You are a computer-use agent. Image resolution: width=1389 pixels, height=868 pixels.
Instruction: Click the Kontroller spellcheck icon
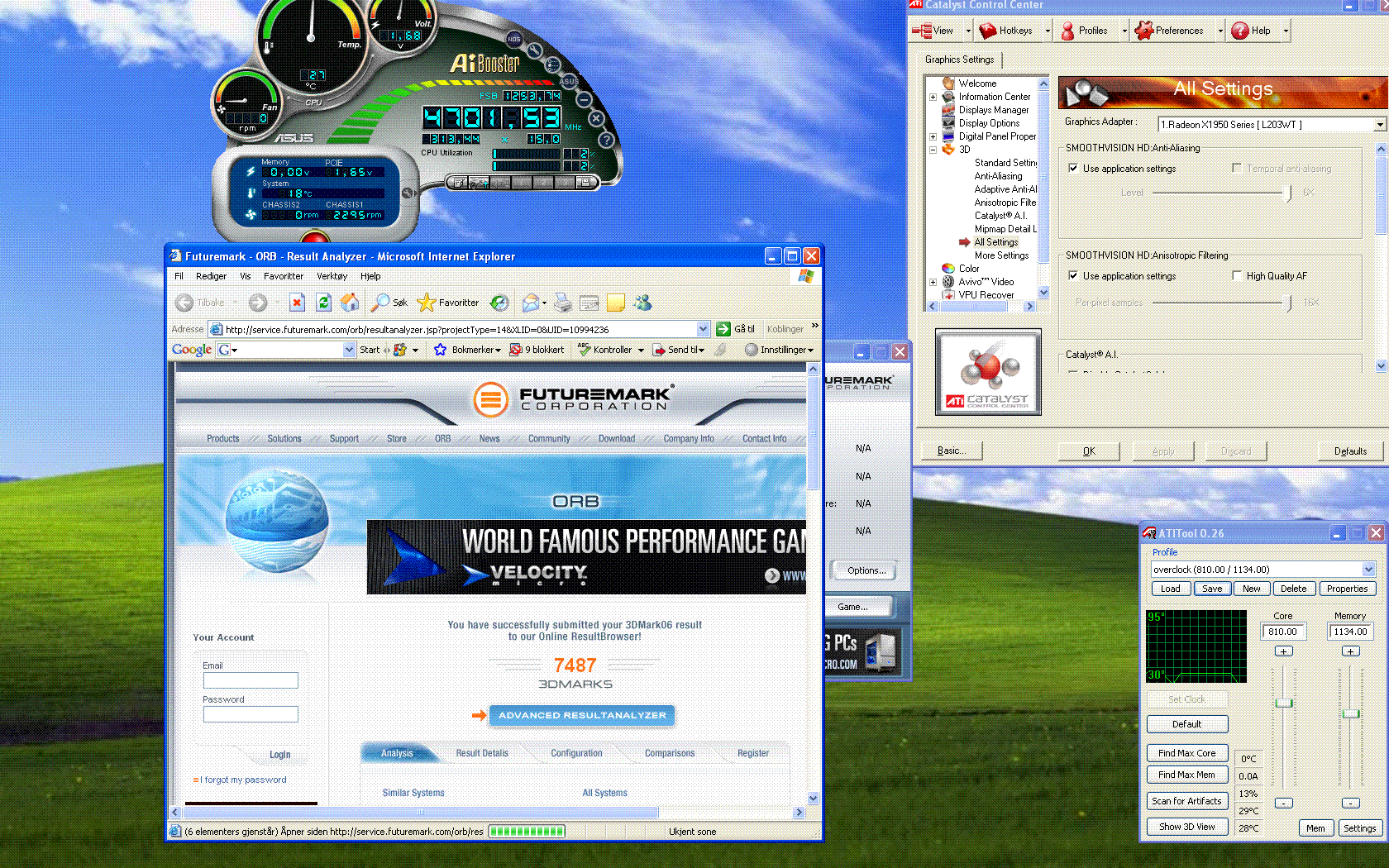(584, 350)
